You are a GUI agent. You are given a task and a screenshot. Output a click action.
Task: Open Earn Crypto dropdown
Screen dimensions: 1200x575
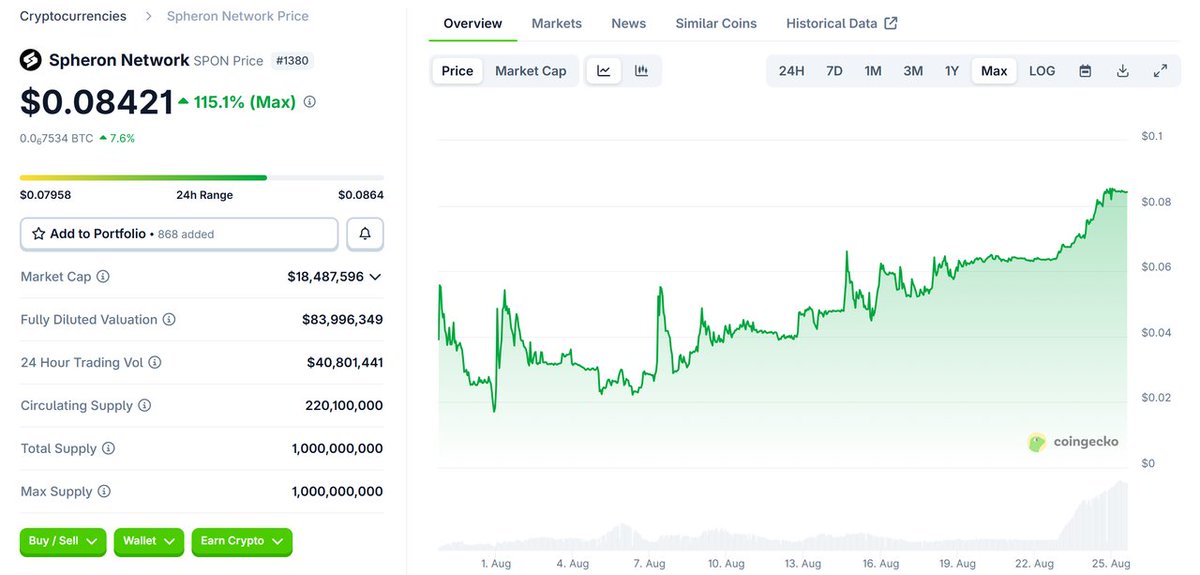pos(242,542)
